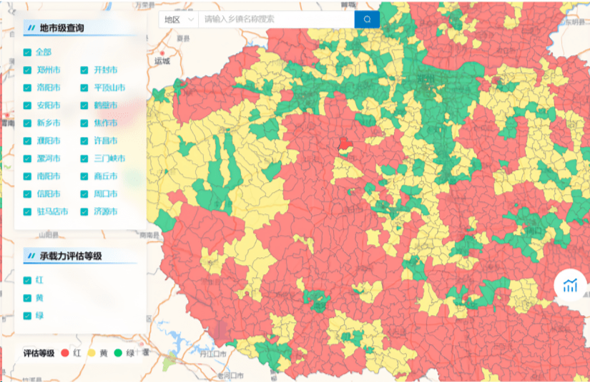Click the yellow legend dot
This screenshot has height=382, width=590.
pos(91,353)
